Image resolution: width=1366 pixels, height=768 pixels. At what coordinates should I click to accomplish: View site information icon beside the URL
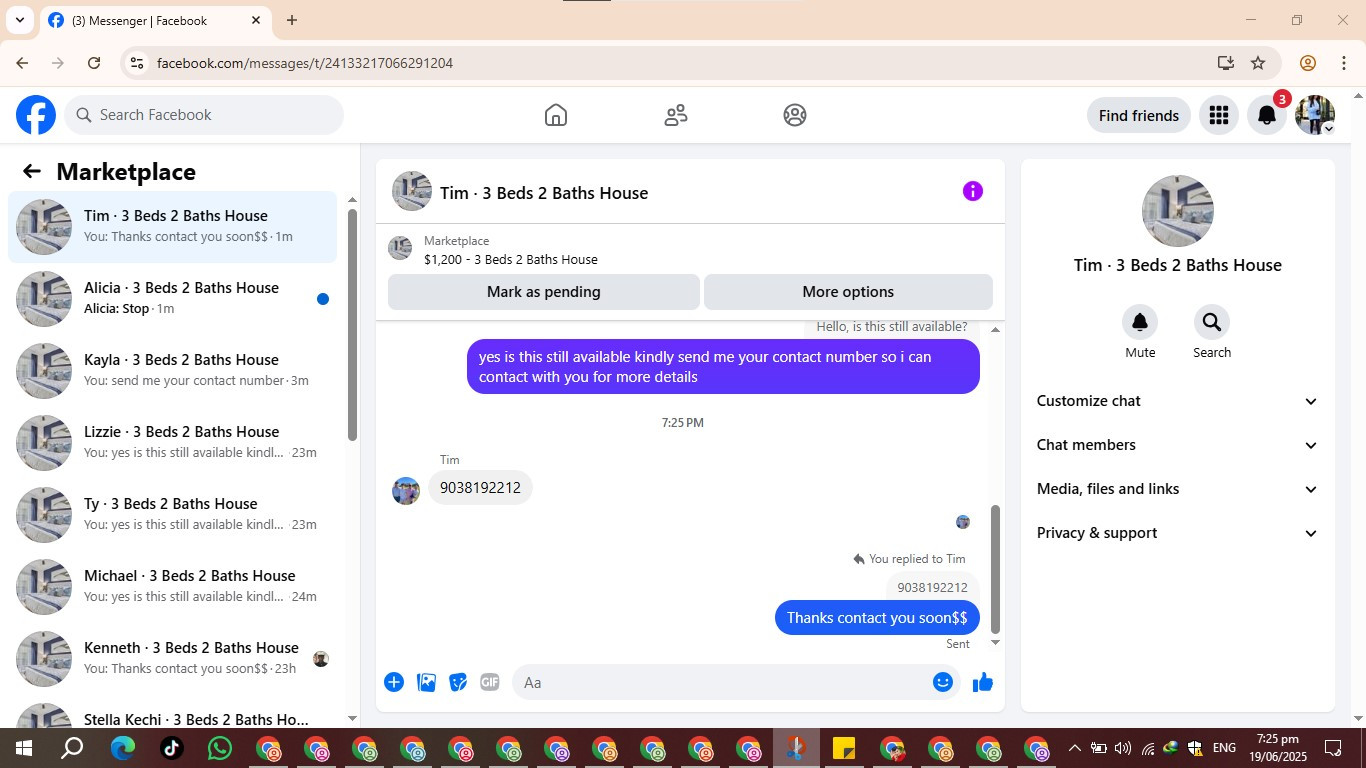click(x=137, y=63)
